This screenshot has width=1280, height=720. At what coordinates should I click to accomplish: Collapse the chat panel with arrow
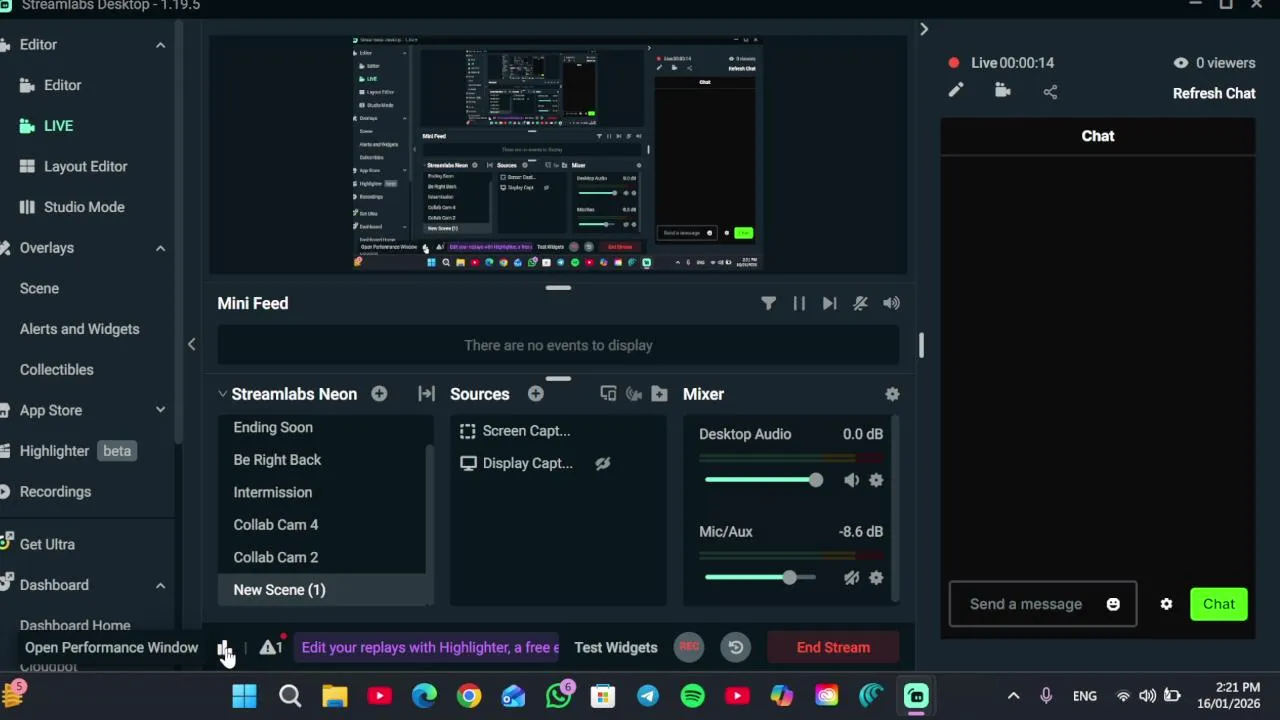click(924, 30)
